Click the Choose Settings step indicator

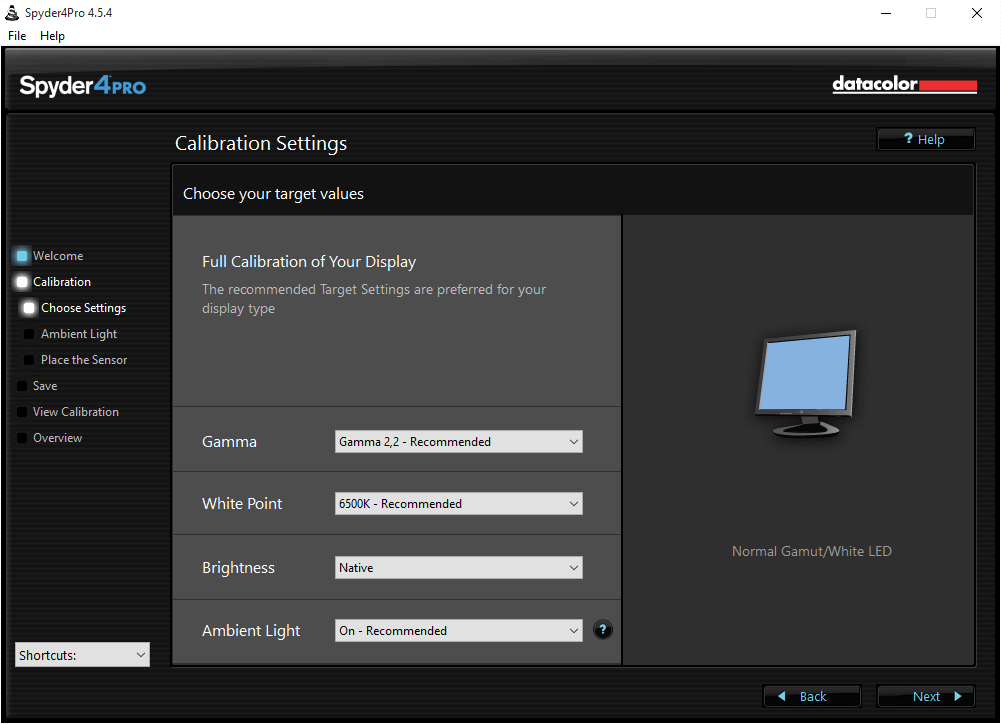pos(29,308)
